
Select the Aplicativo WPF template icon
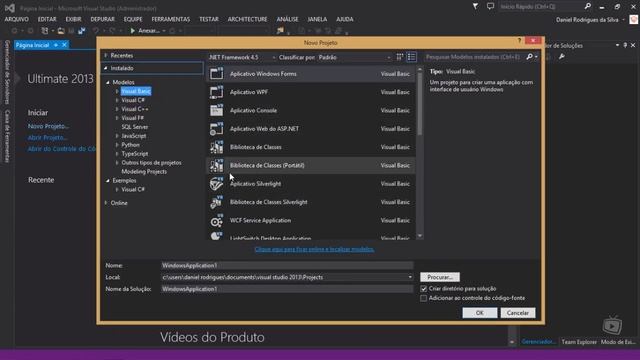[x=216, y=92]
